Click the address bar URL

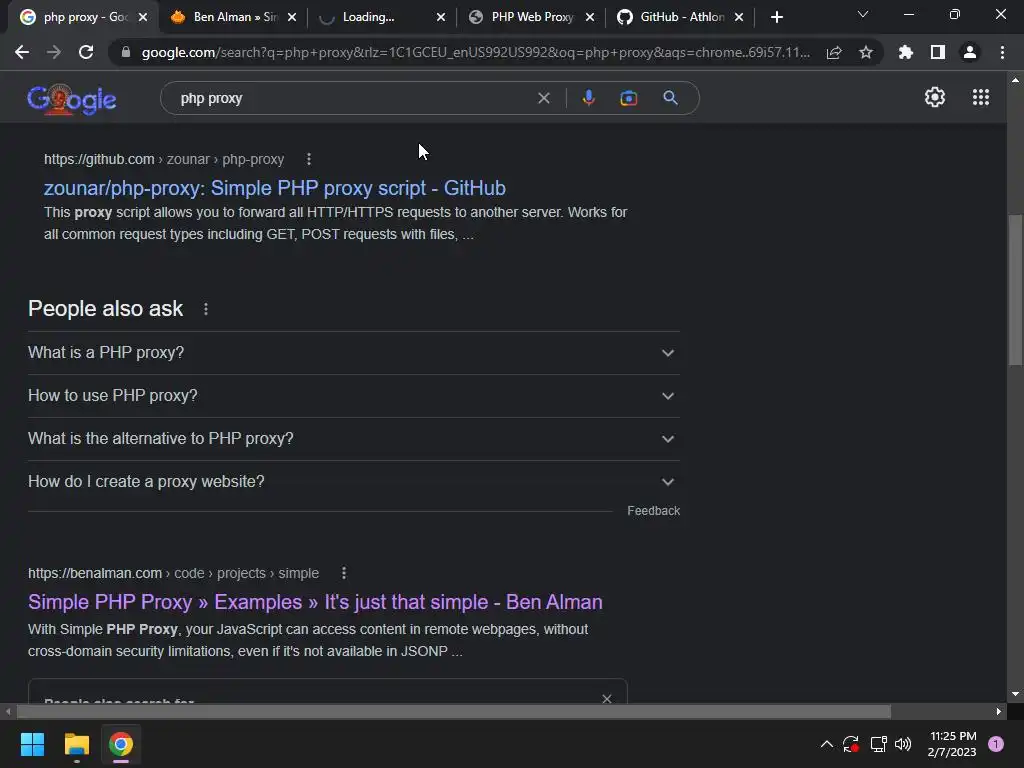point(475,52)
